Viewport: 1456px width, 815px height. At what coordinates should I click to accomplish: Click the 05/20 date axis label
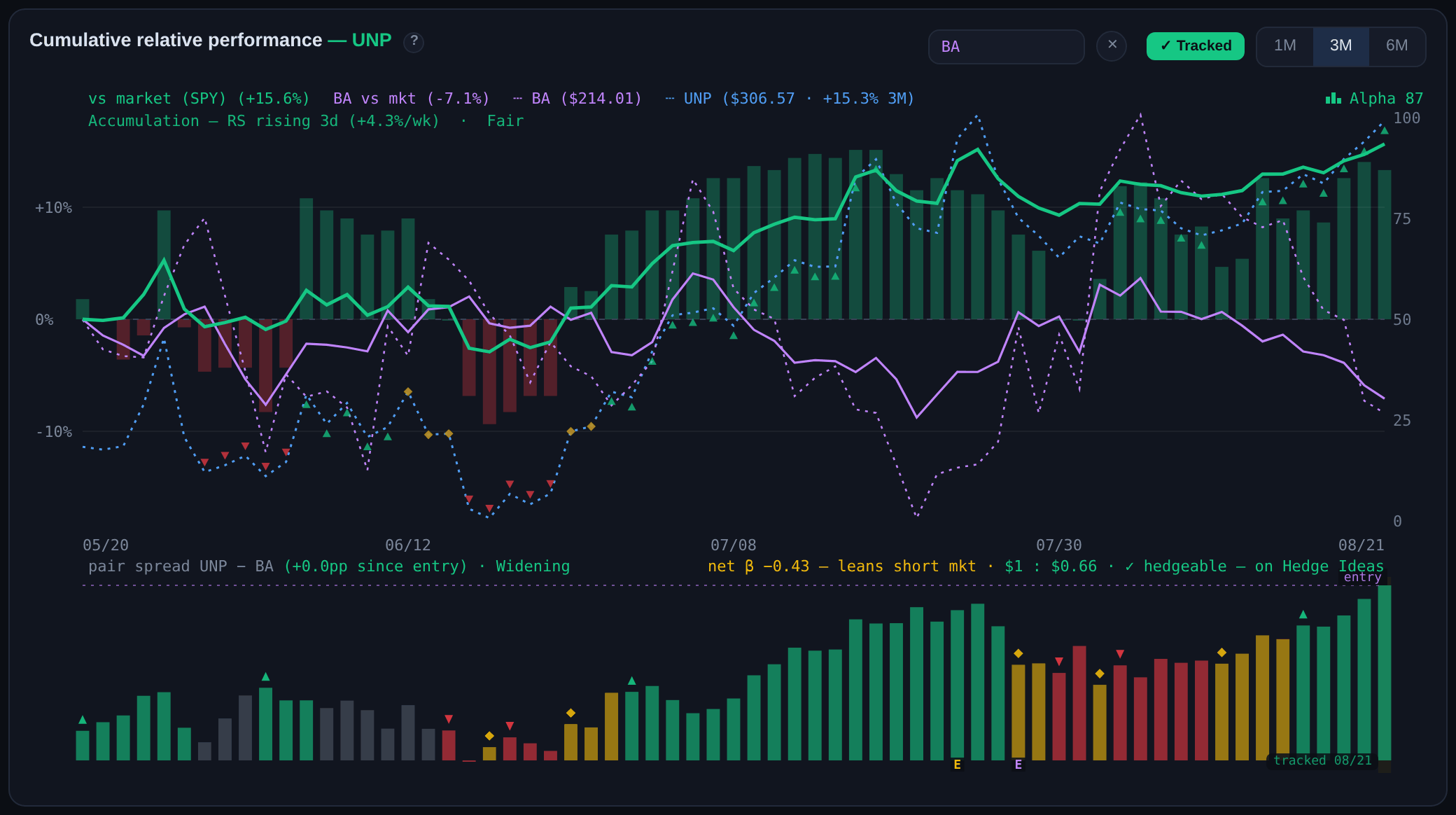106,545
